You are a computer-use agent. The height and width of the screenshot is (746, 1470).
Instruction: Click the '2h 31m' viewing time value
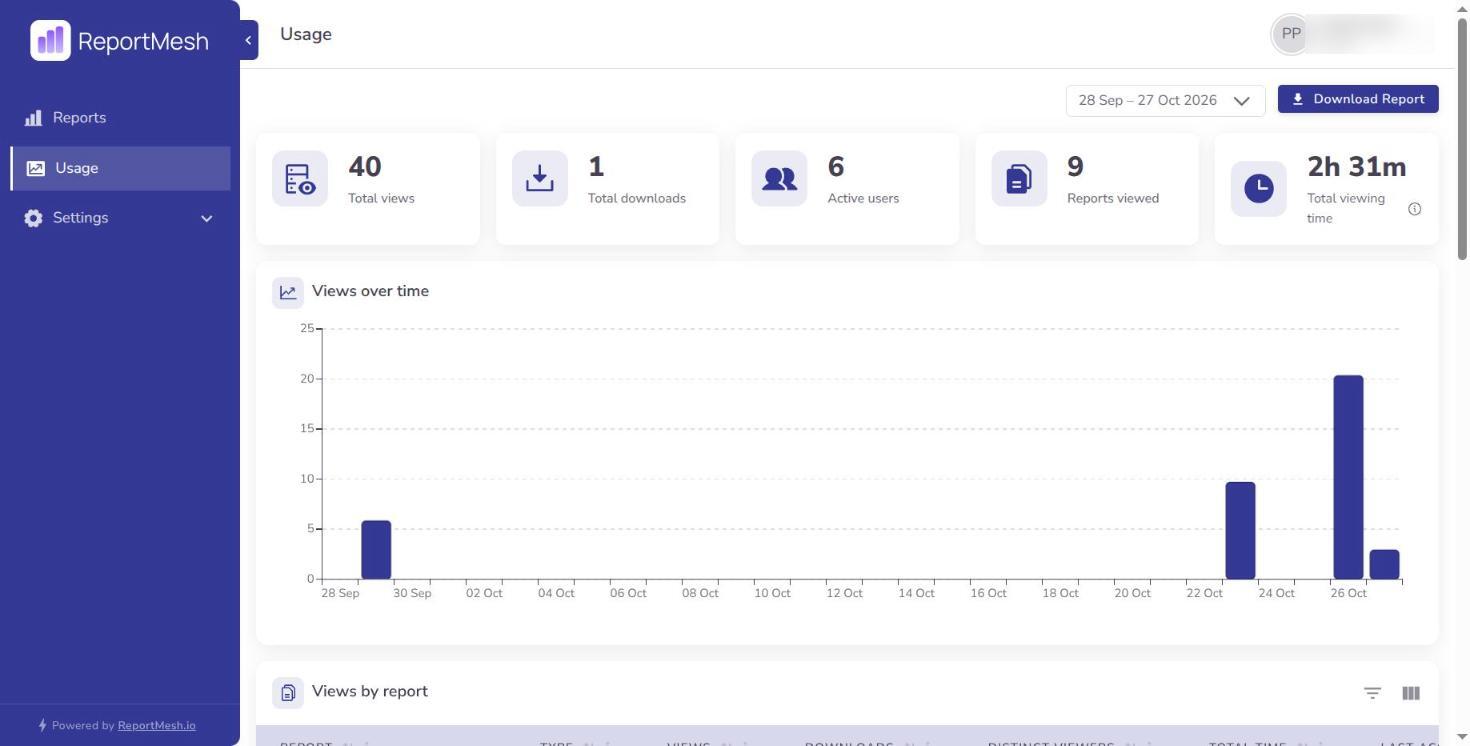pos(1357,167)
